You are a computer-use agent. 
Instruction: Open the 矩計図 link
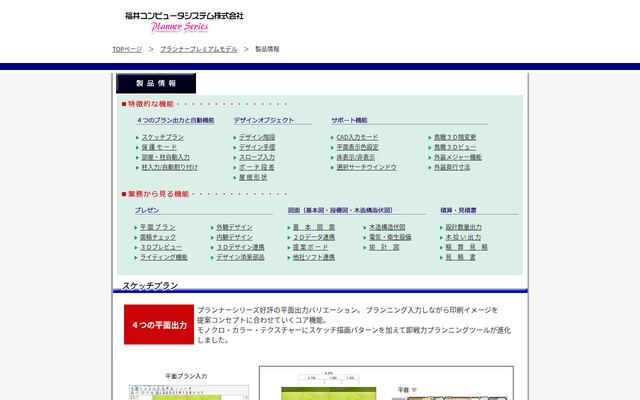[x=384, y=247]
